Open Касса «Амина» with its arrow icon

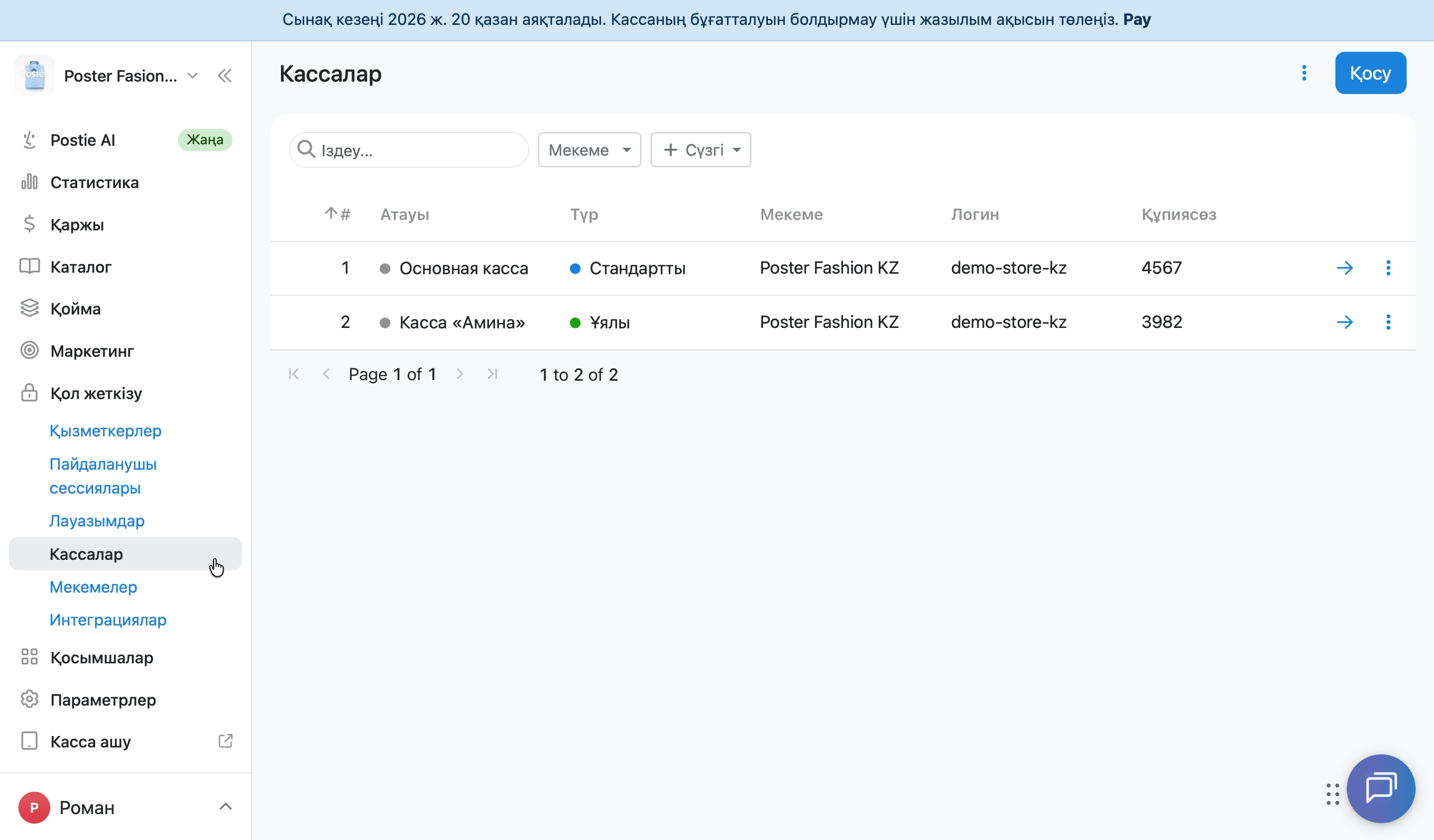click(x=1345, y=322)
